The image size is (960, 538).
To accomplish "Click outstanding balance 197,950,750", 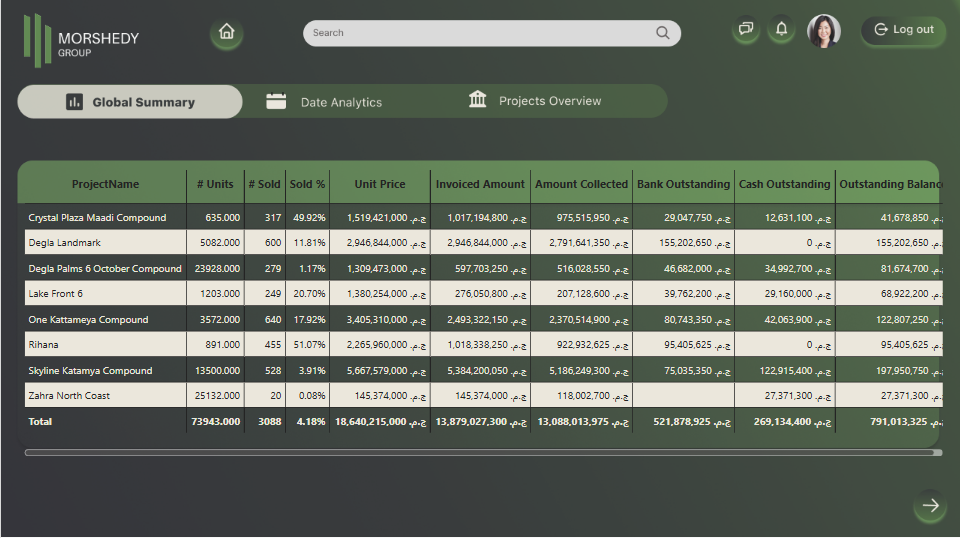I will coord(909,371).
